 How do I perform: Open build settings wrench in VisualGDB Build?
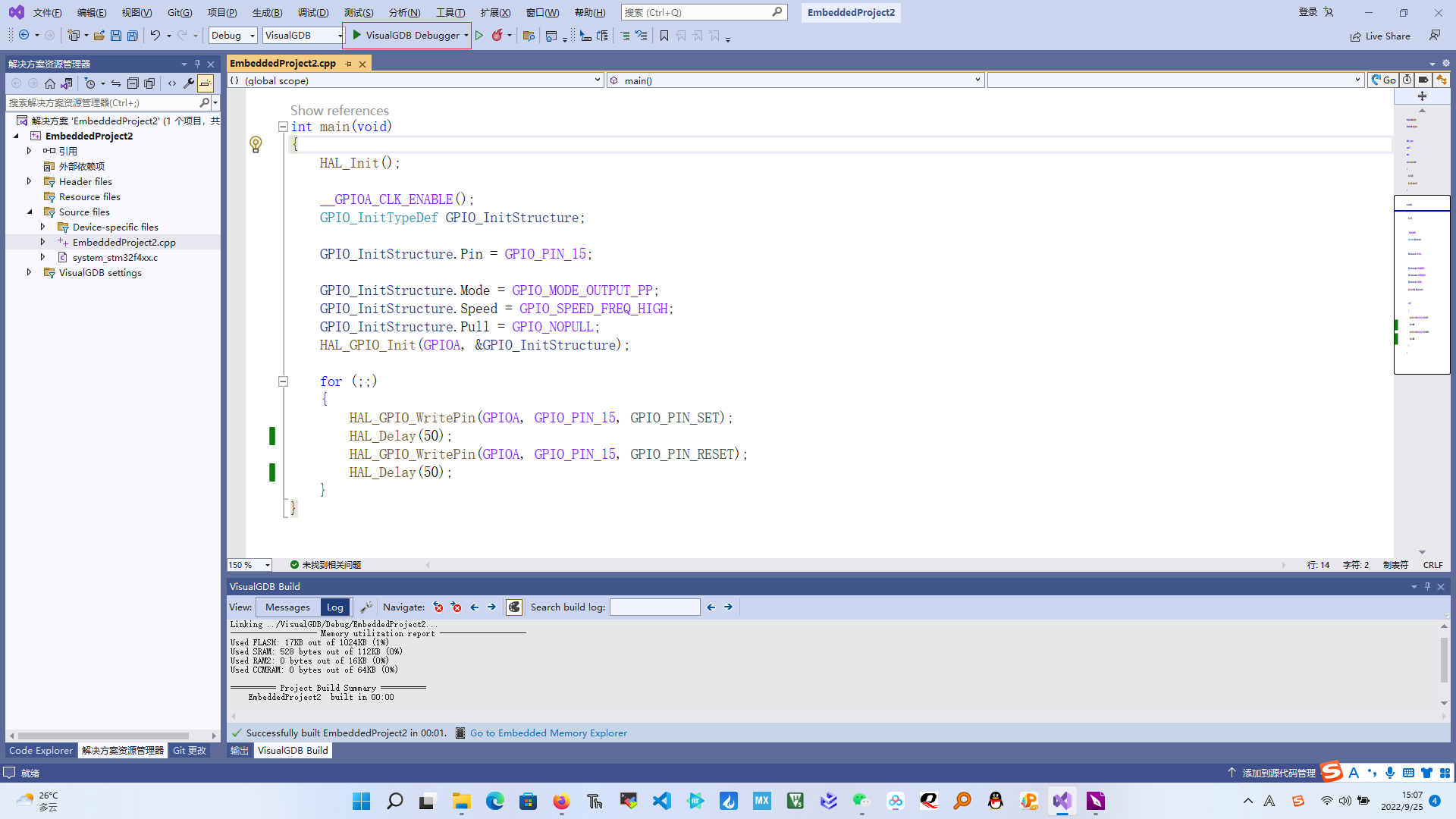click(x=366, y=607)
